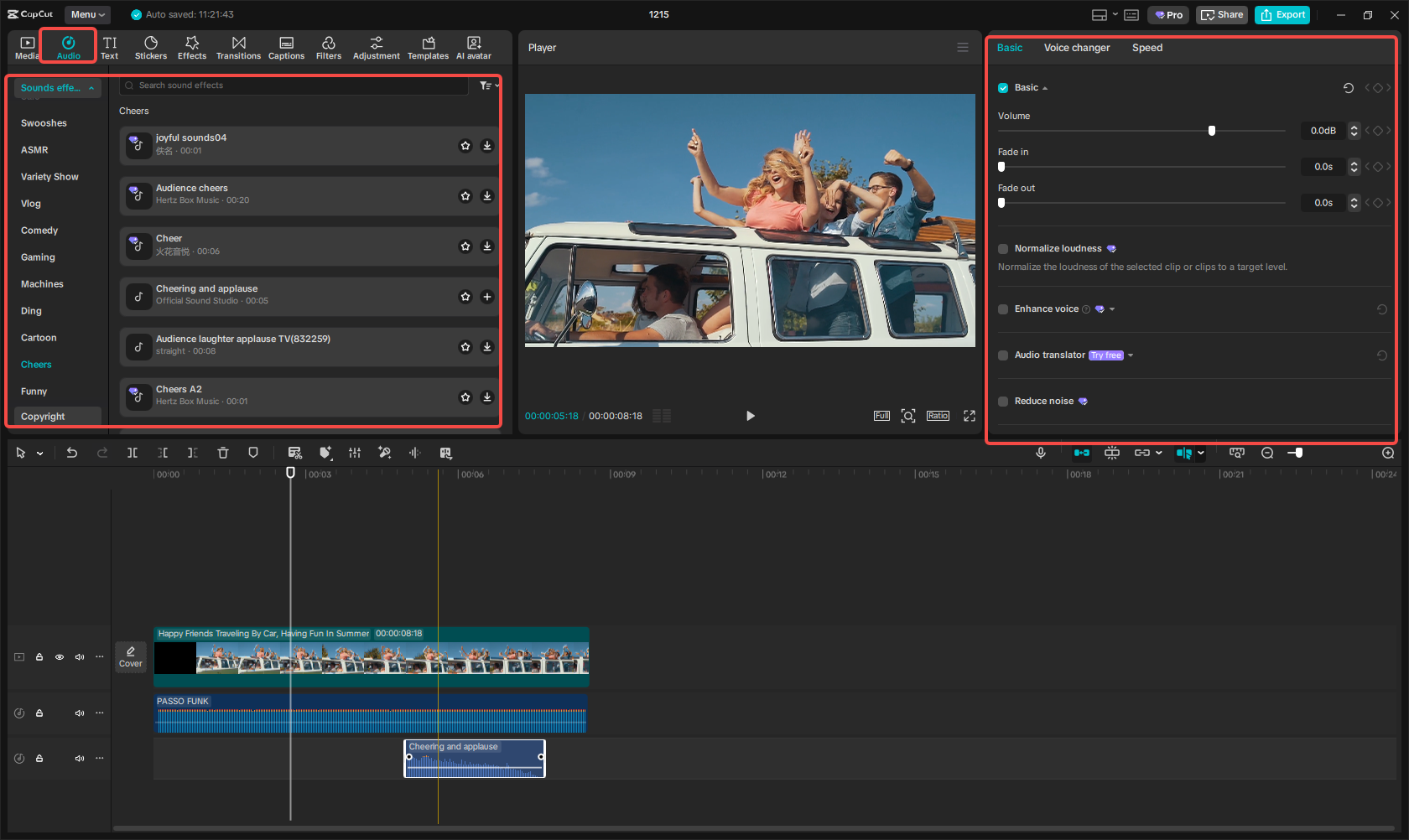The image size is (1409, 840).
Task: Click the Delete icon in the timeline toolbar
Action: [223, 453]
